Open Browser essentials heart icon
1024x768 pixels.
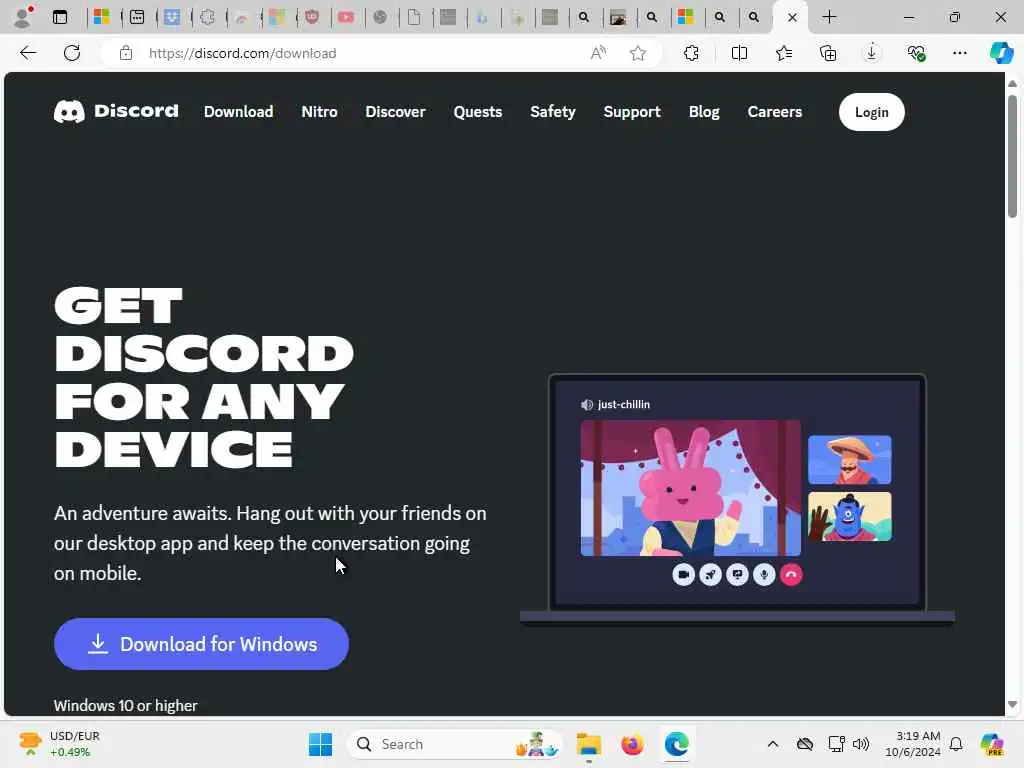coord(916,53)
